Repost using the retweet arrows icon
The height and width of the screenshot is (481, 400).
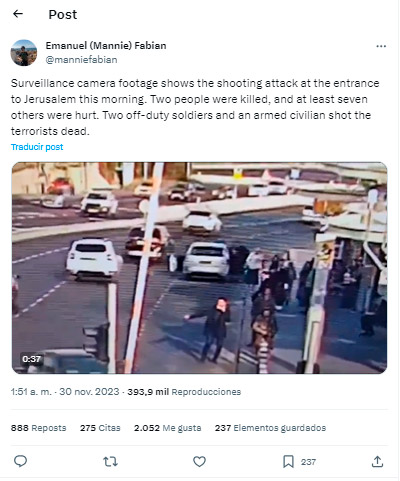pos(110,462)
